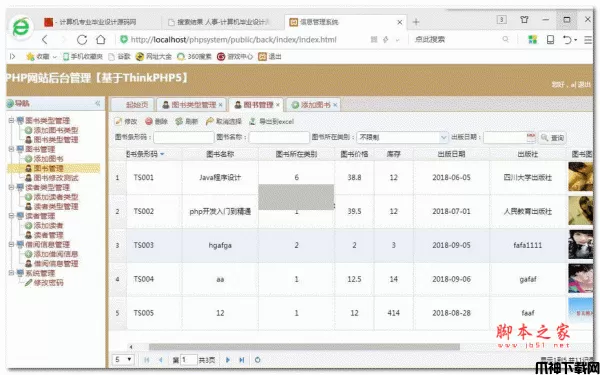The width and height of the screenshot is (600, 375).
Task: Open the search magnifier in 点此搜索 box
Action: pyautogui.click(x=505, y=39)
